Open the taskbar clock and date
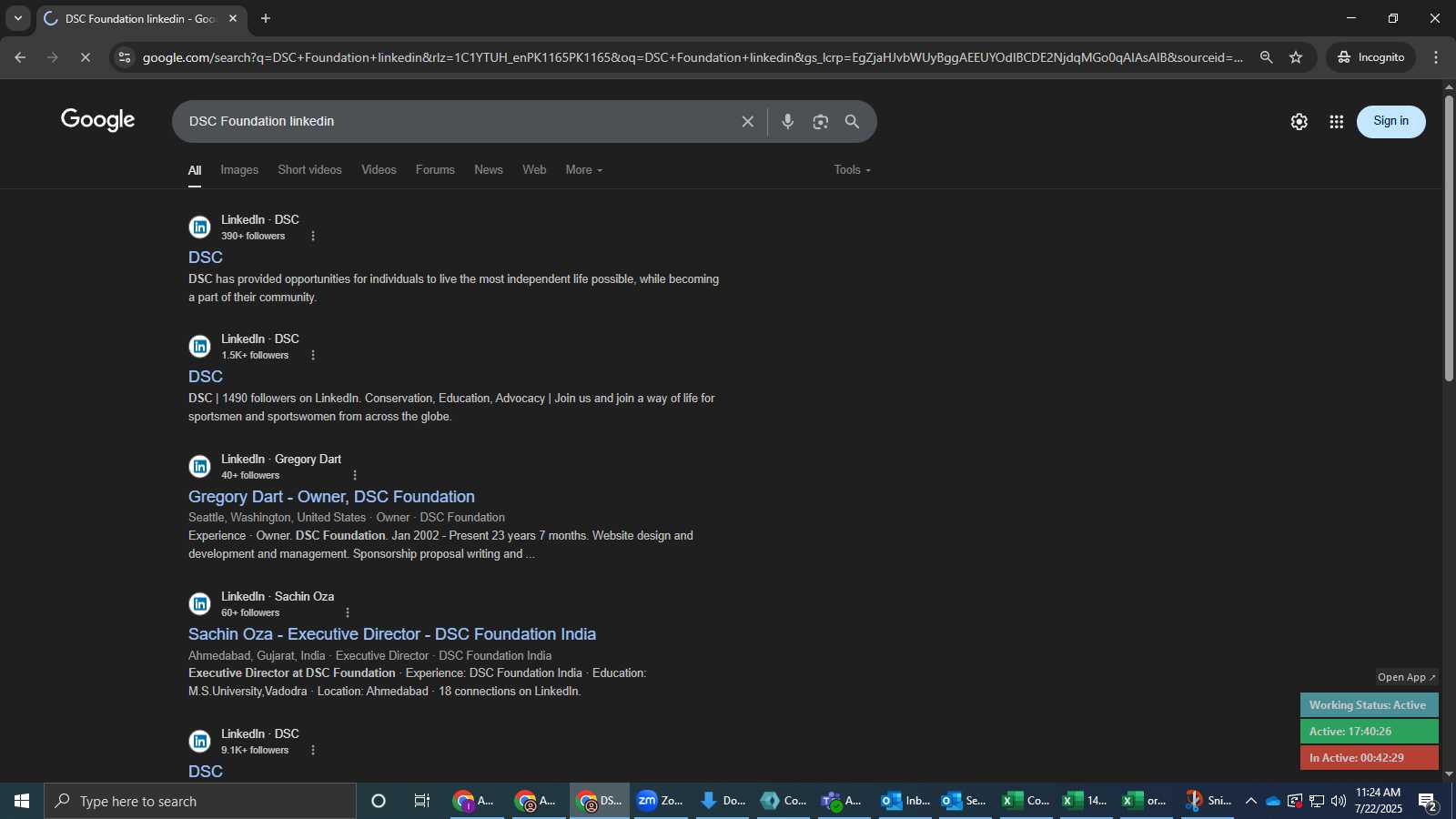This screenshot has height=819, width=1456. pyautogui.click(x=1378, y=801)
